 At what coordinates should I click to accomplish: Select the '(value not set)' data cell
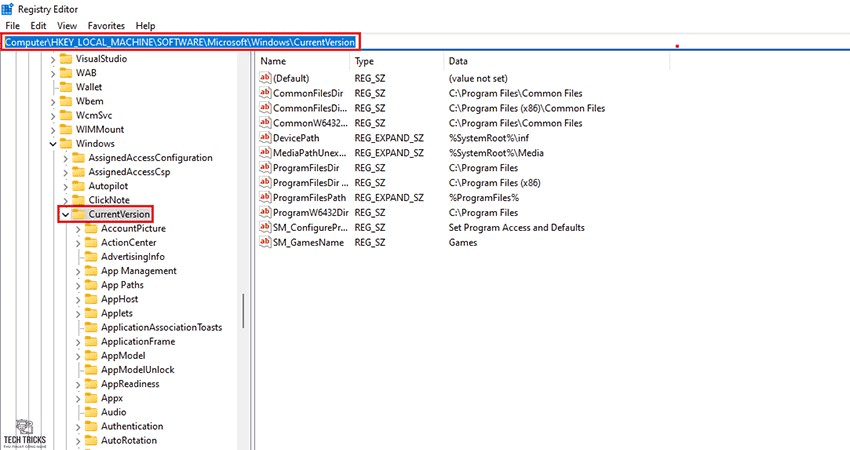tap(478, 78)
